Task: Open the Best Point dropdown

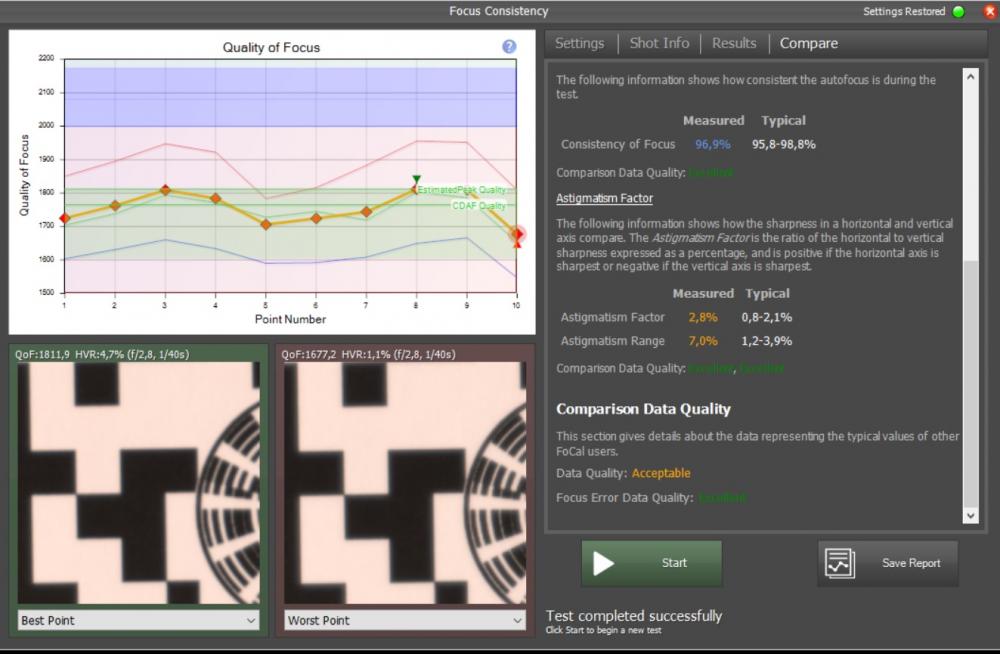Action: [138, 620]
